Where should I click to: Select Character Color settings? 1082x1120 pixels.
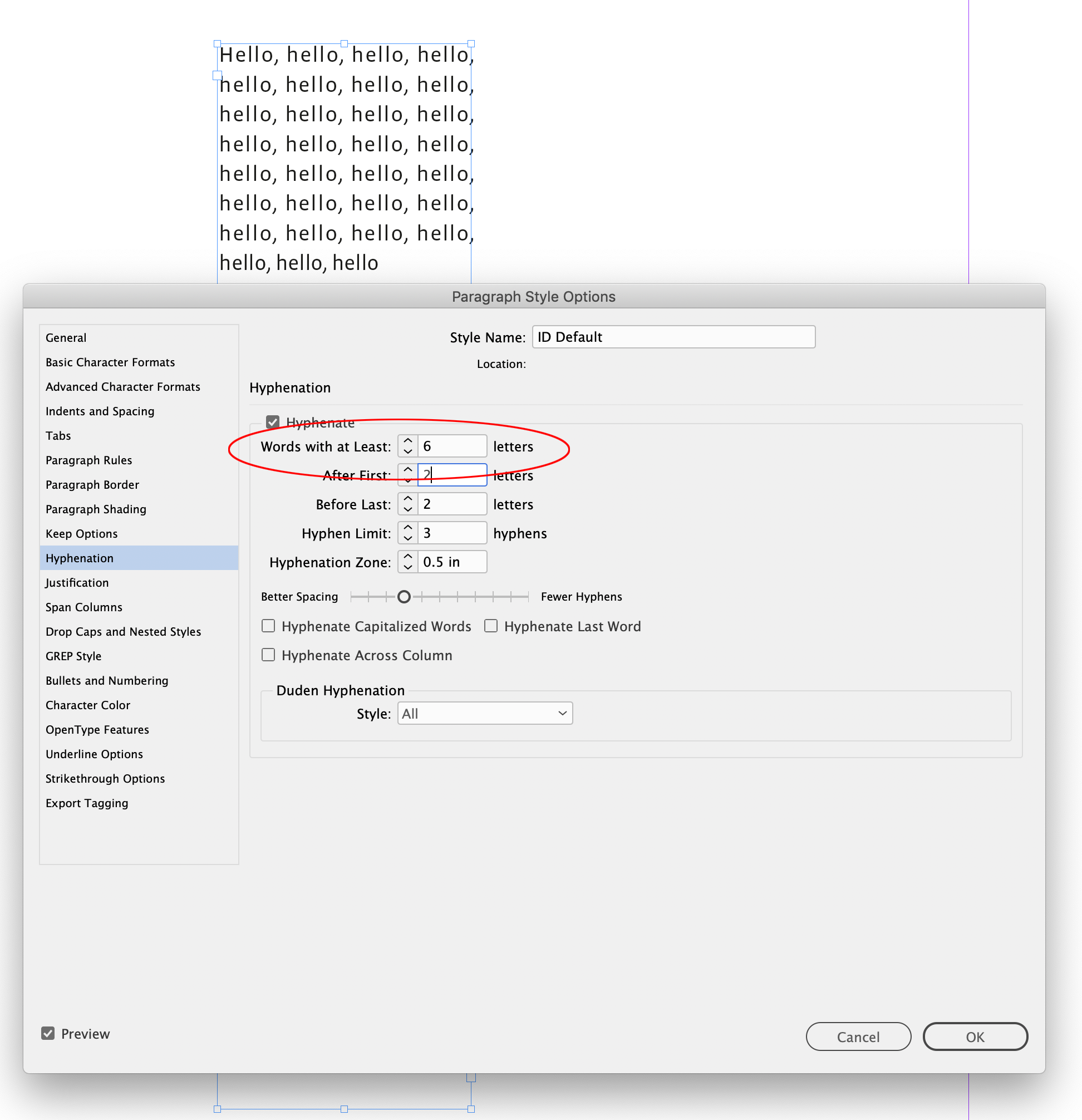87,705
